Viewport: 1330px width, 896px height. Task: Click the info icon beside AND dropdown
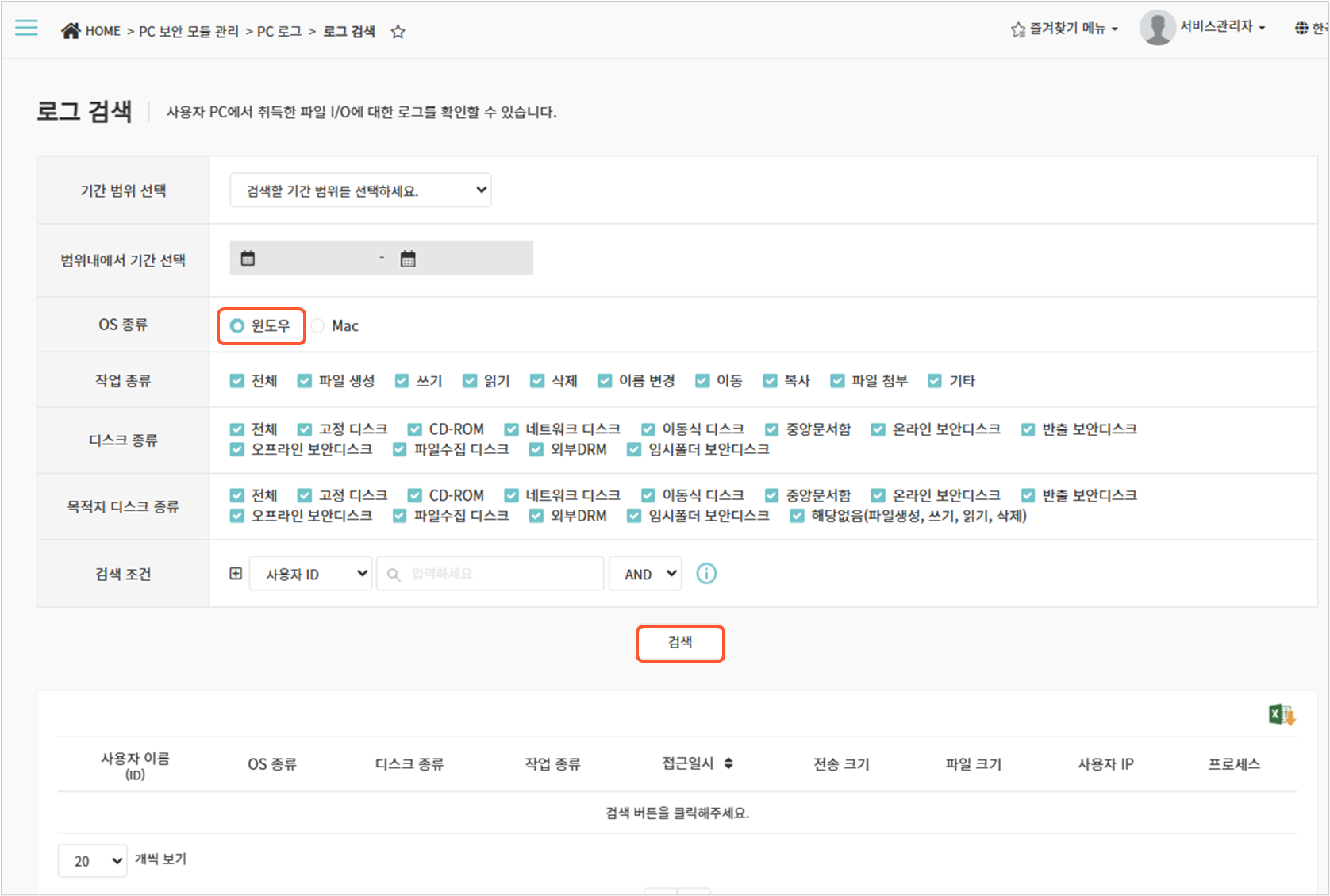706,574
